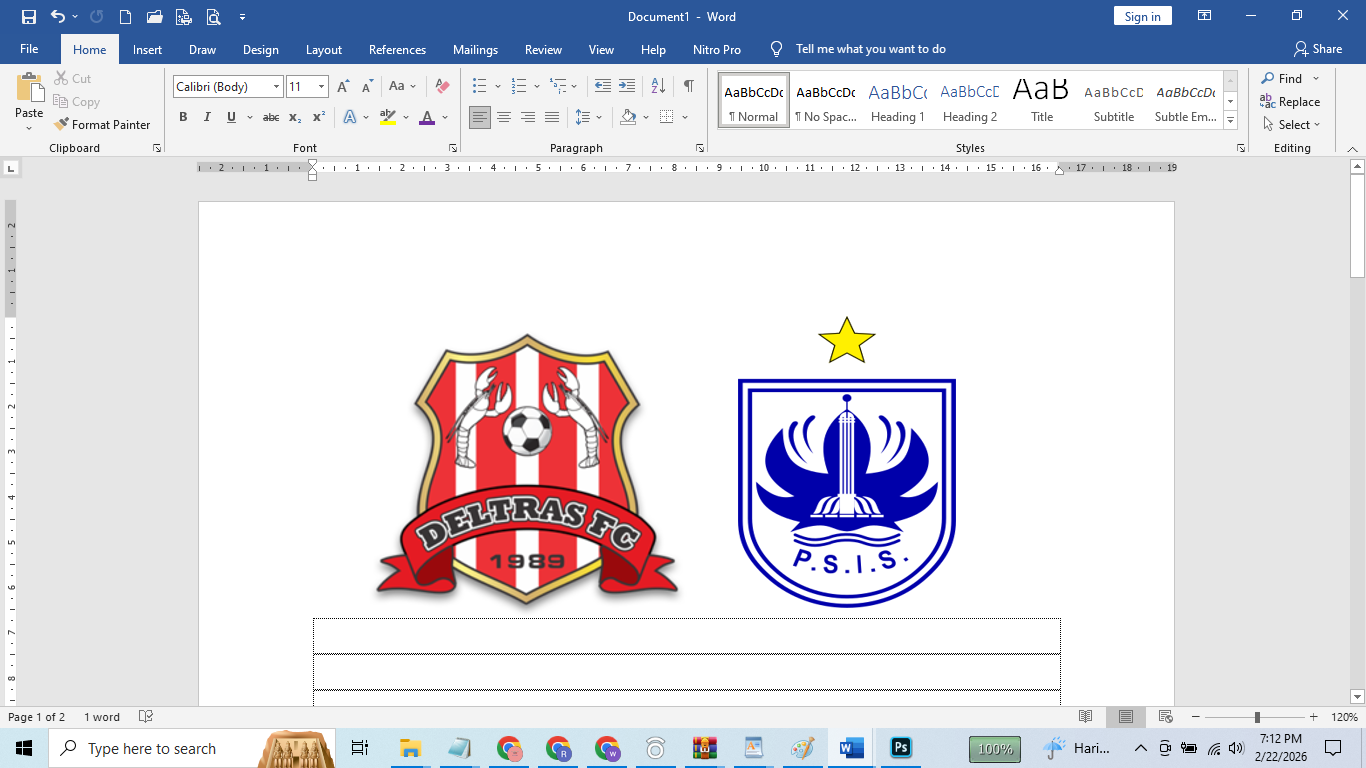
Task: Toggle Italic formatting
Action: (x=207, y=117)
